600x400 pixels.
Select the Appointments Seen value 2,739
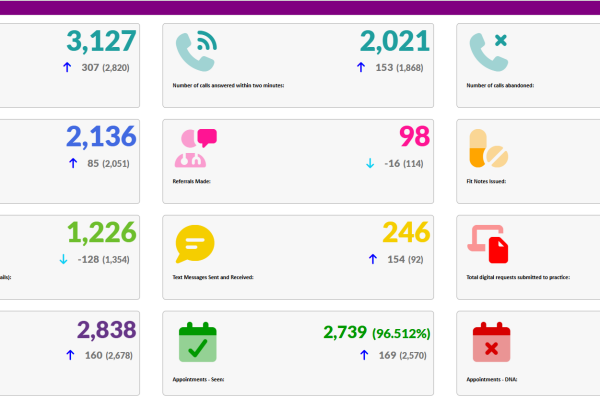point(345,332)
